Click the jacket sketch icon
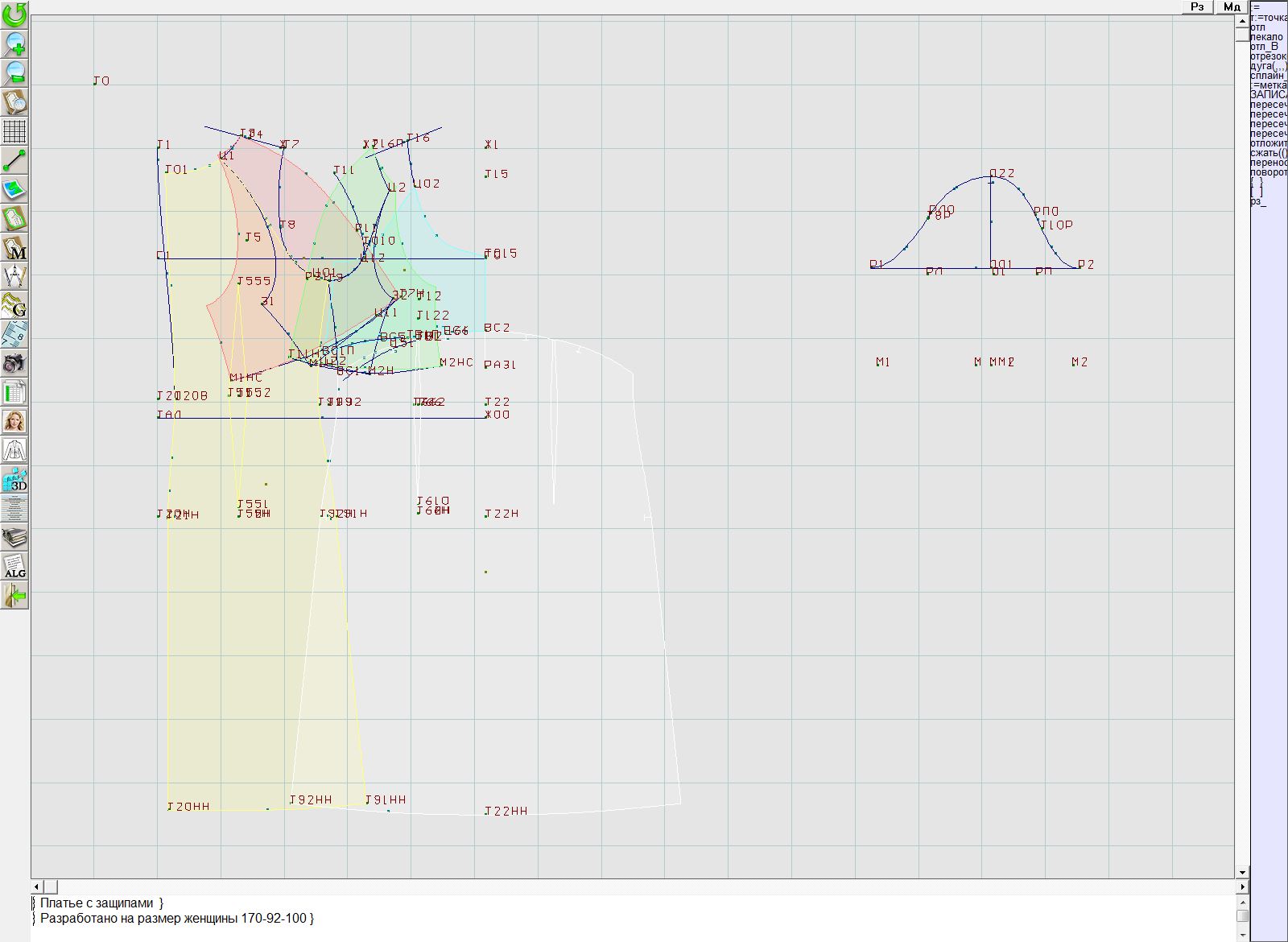This screenshot has height=942, width=1288. pos(14,450)
